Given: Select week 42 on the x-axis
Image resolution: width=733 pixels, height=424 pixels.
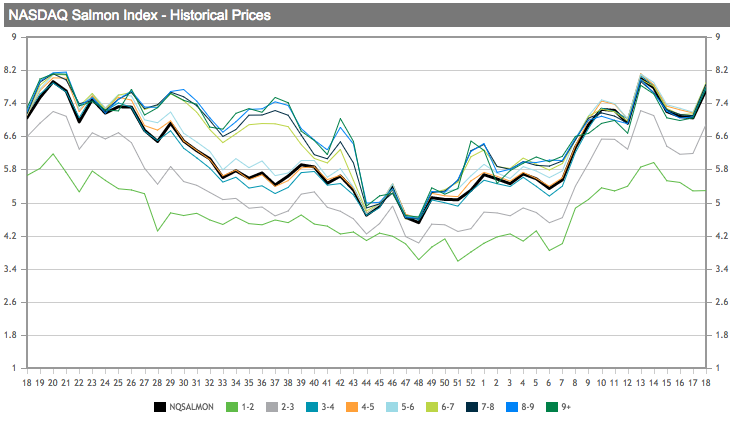Looking at the screenshot, I should (x=340, y=383).
